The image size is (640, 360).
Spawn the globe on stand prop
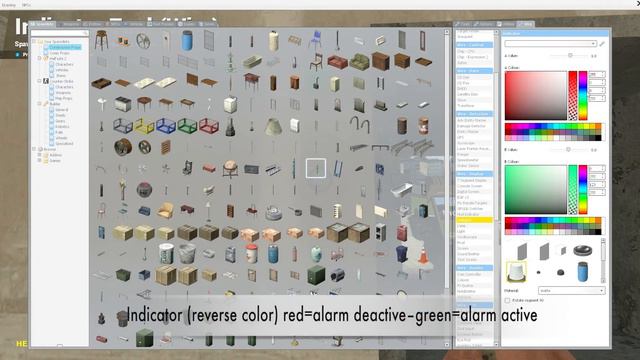tap(230, 169)
